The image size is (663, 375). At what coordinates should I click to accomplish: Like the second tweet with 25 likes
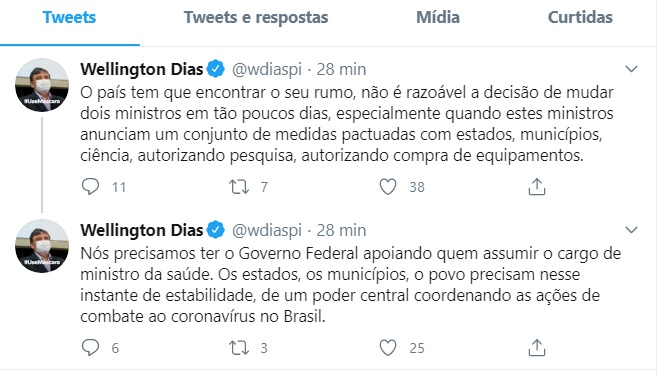tap(388, 348)
